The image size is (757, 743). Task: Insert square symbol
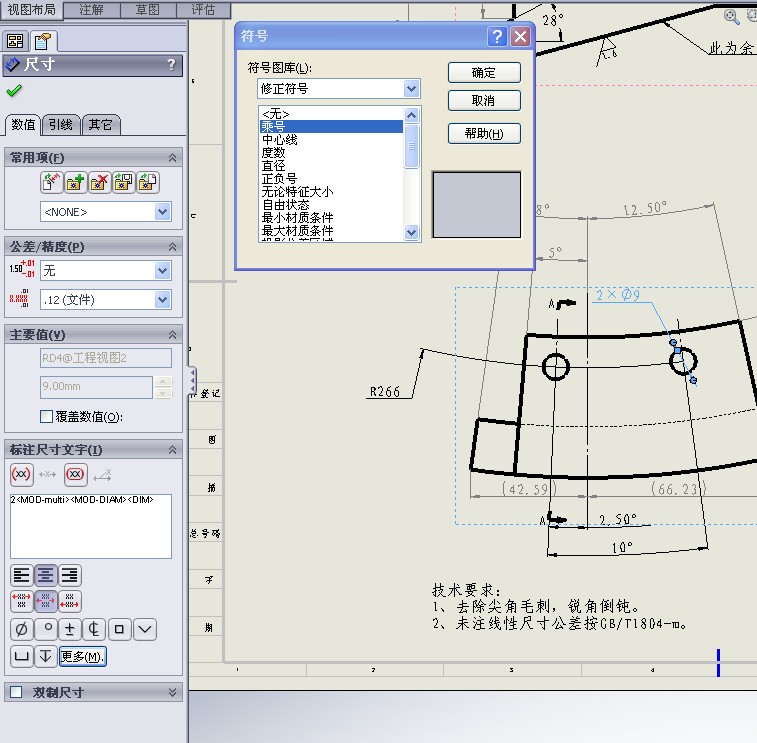tap(119, 629)
